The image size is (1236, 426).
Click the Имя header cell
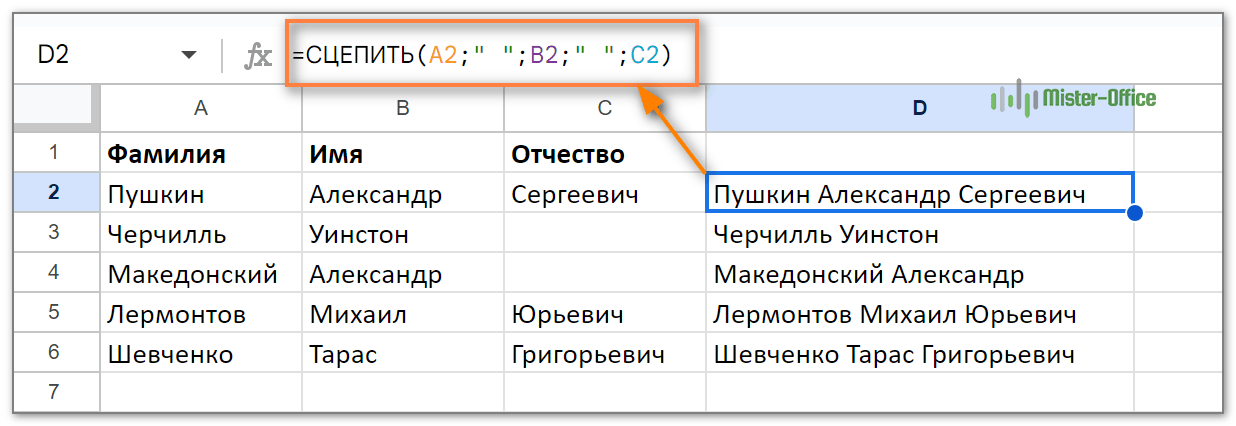point(403,153)
